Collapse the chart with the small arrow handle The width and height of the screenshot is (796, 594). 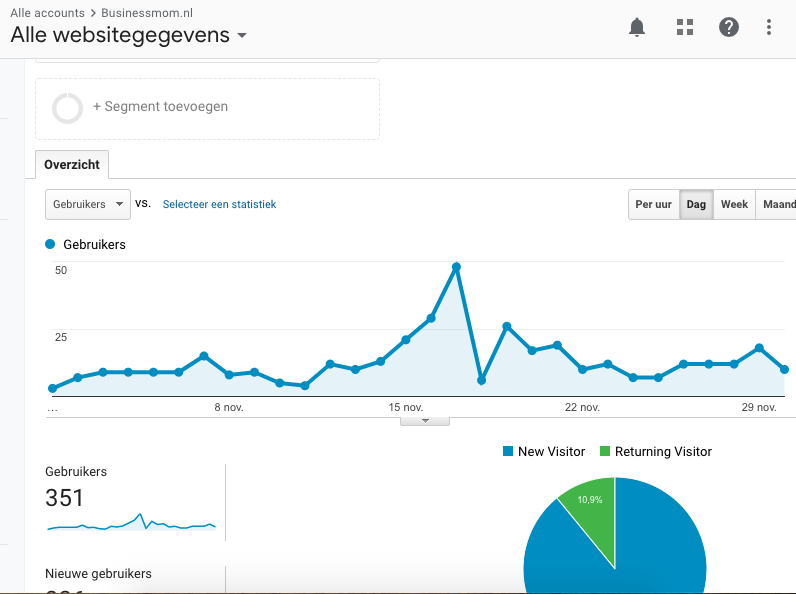click(425, 421)
